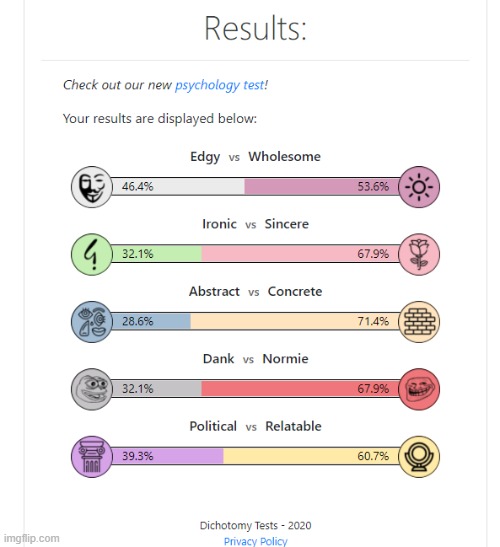Viewport: 500px width, 547px height.
Task: Click the green 32.1% Ironic bar segment
Action: pyautogui.click(x=157, y=254)
